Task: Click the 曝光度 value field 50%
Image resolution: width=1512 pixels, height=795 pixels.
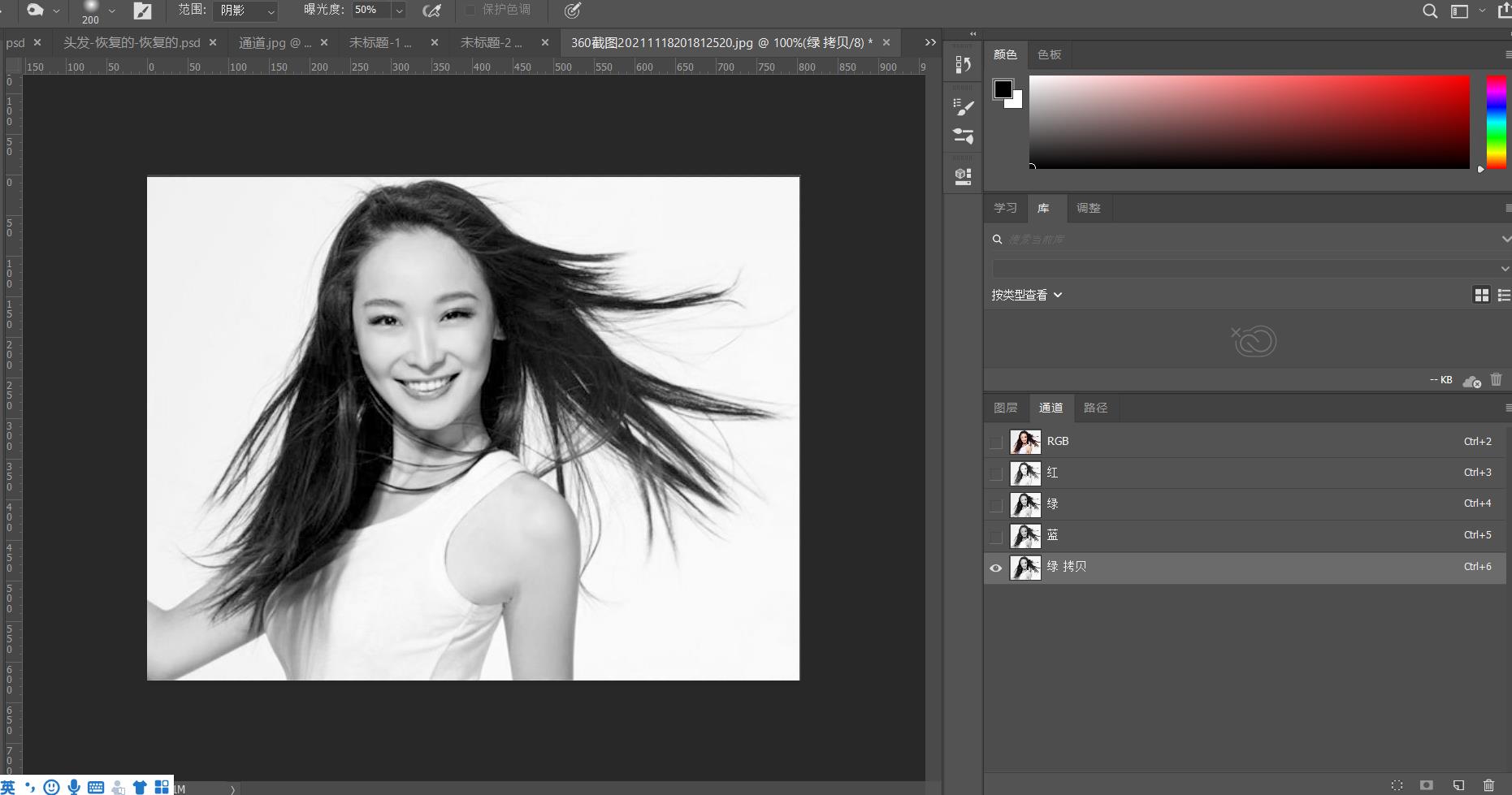Action: click(371, 11)
